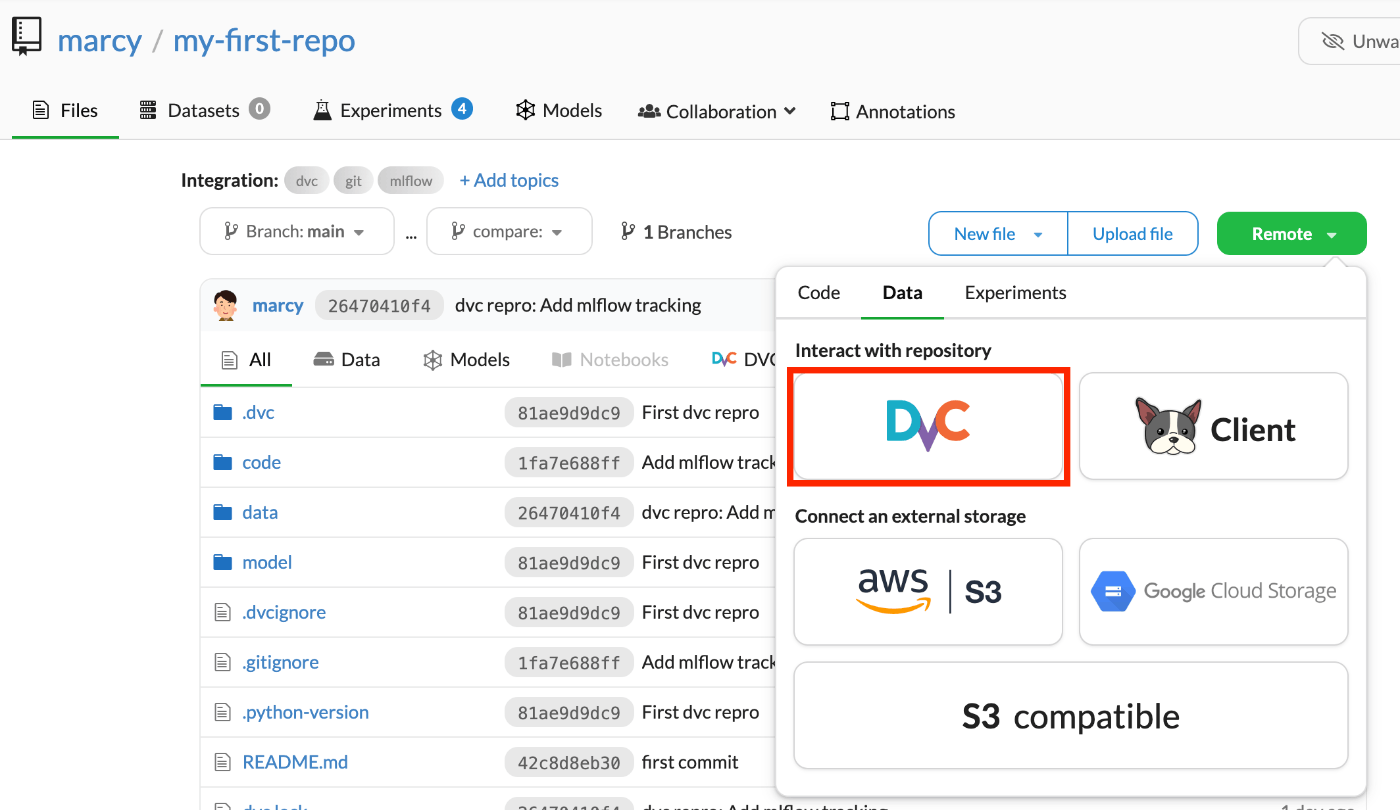The image size is (1400, 810).
Task: Click the Experiments count badge showing 4
Action: pyautogui.click(x=462, y=108)
